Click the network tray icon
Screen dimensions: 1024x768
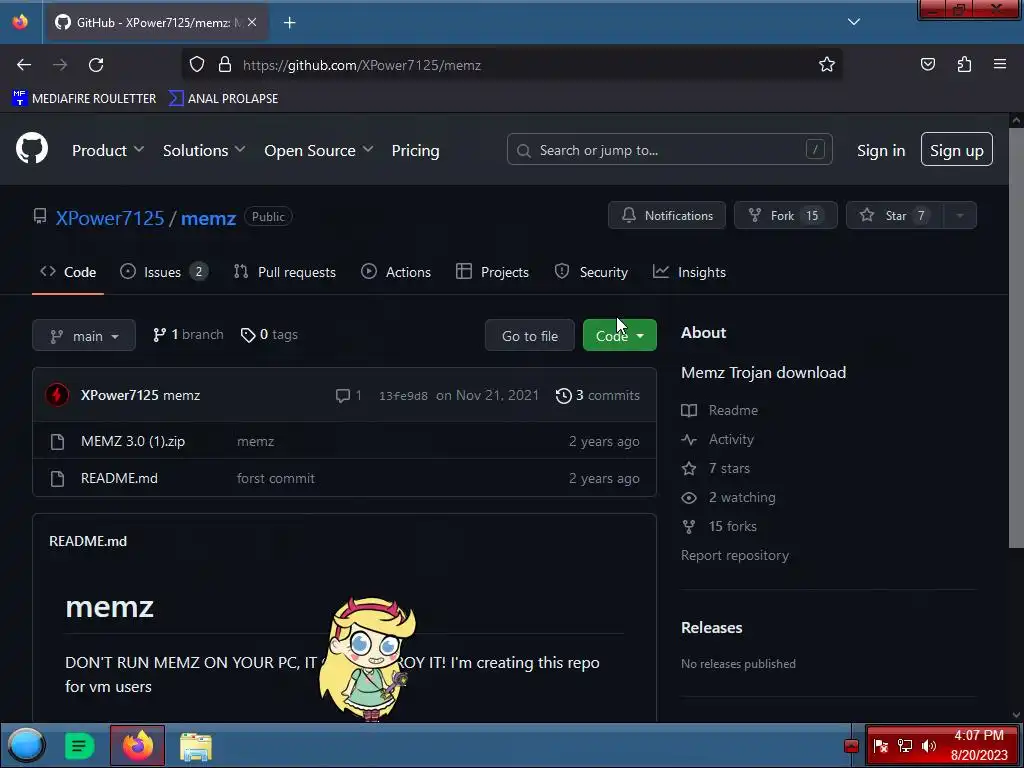click(904, 746)
